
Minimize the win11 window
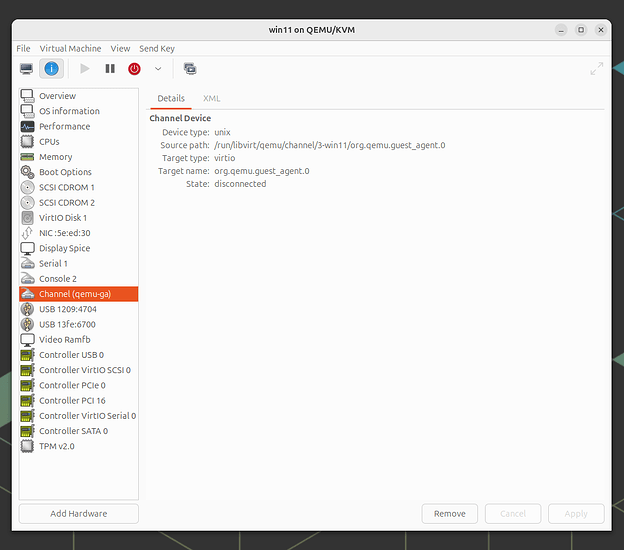561,30
